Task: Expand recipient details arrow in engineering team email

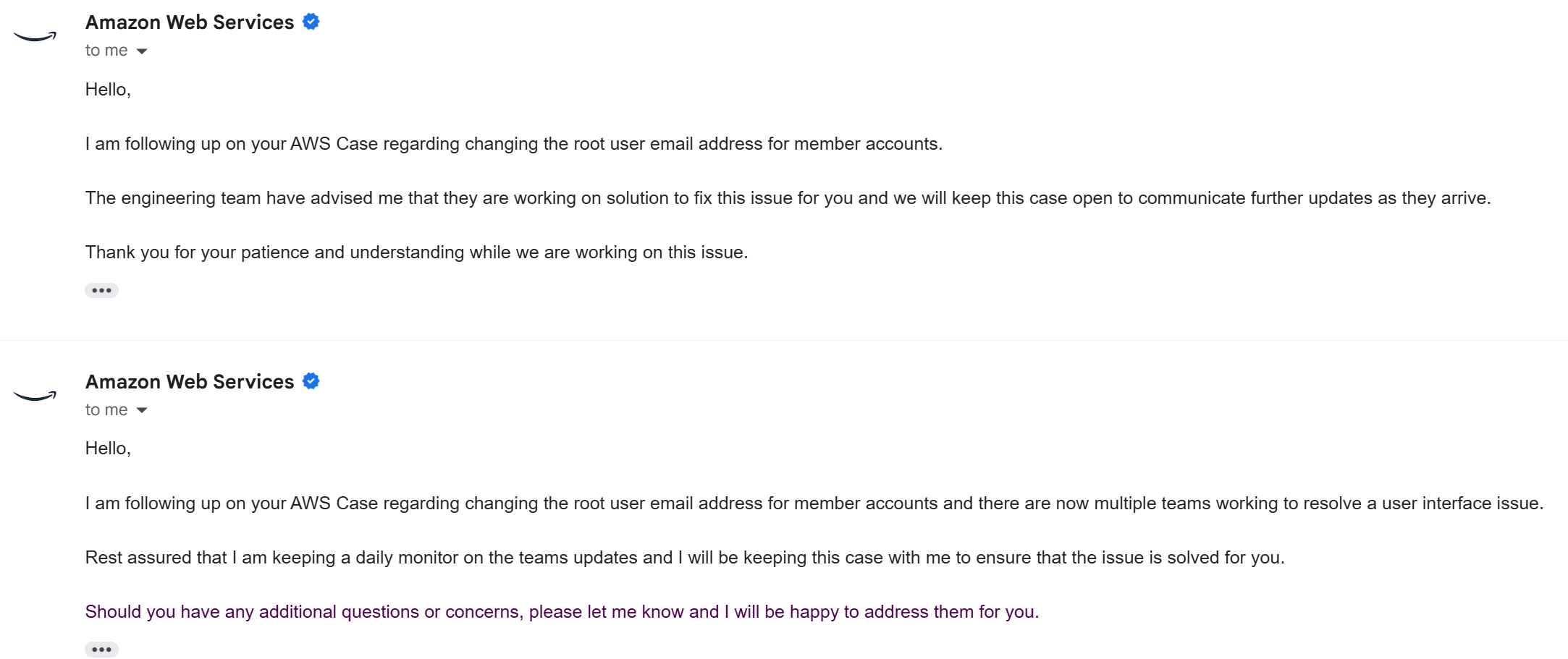Action: 142,51
